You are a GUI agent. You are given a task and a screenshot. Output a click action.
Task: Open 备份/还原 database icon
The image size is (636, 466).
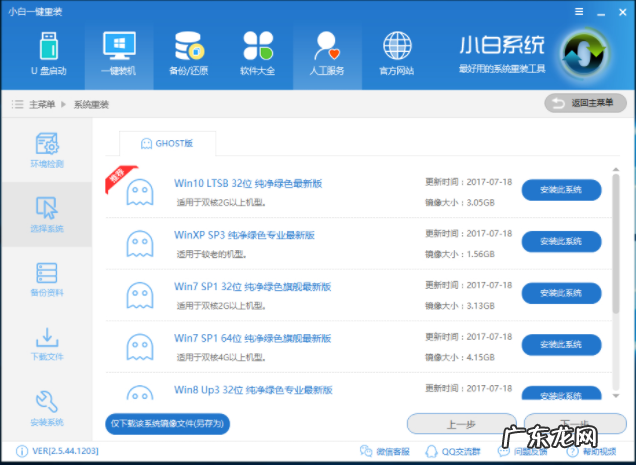[189, 46]
